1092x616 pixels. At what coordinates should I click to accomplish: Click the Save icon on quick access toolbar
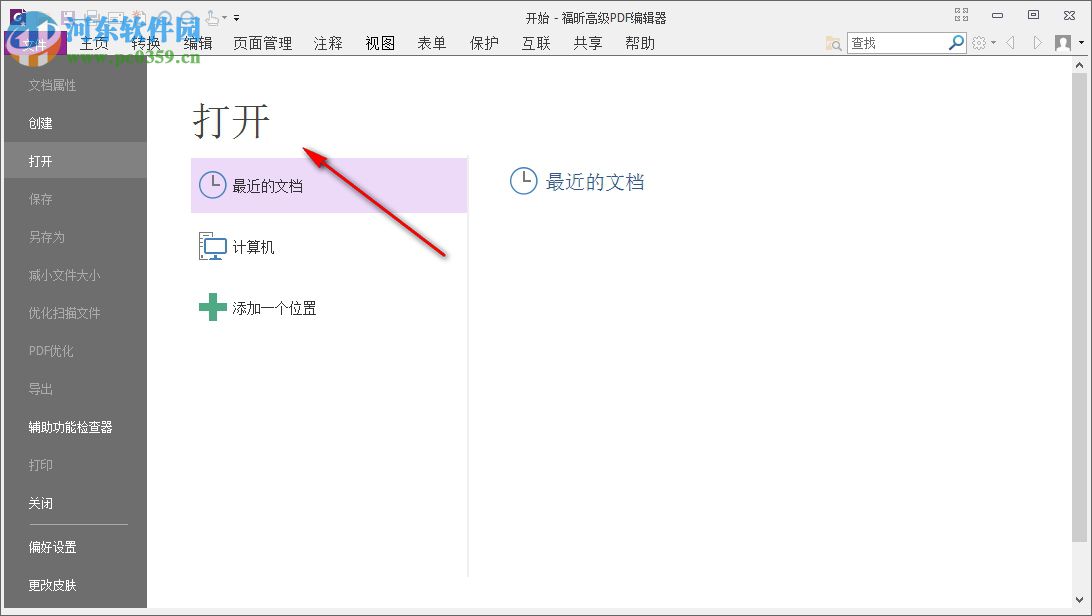68,16
